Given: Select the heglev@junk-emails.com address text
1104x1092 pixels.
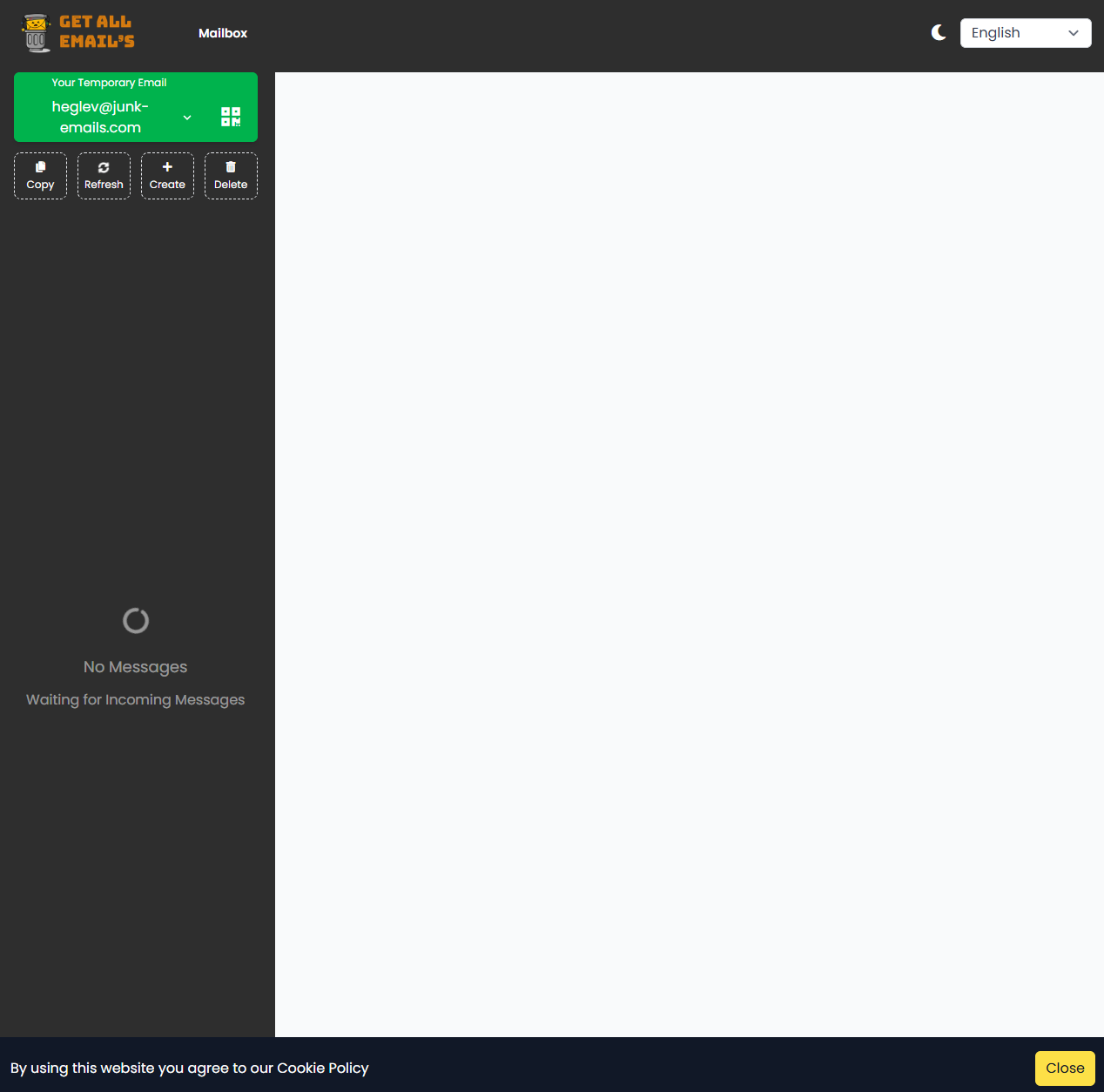Looking at the screenshot, I should click(x=100, y=117).
